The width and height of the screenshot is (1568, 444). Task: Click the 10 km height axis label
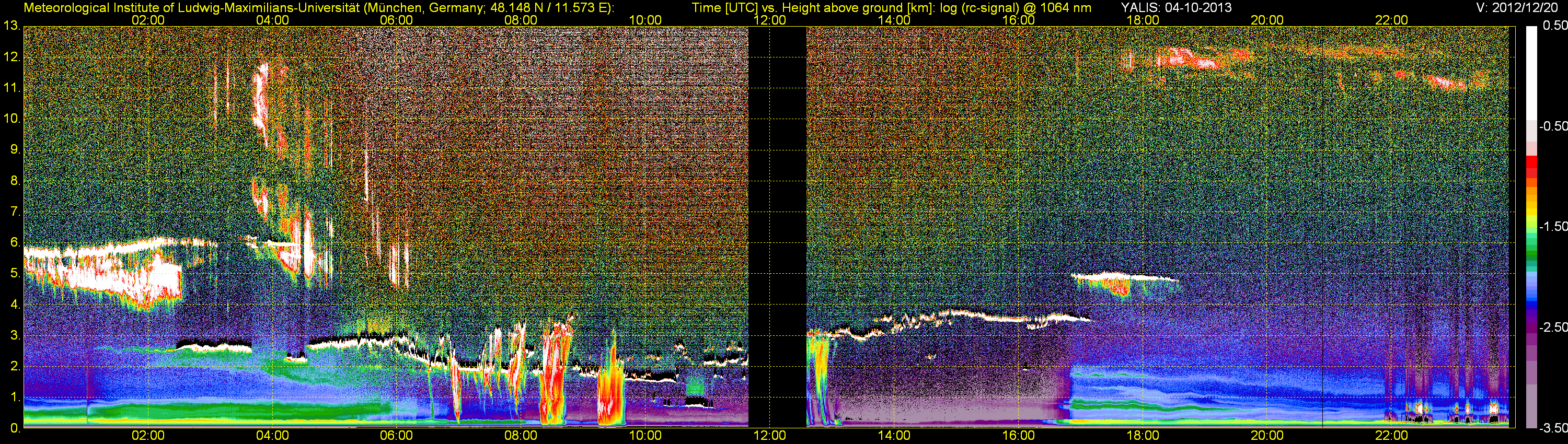coord(11,119)
